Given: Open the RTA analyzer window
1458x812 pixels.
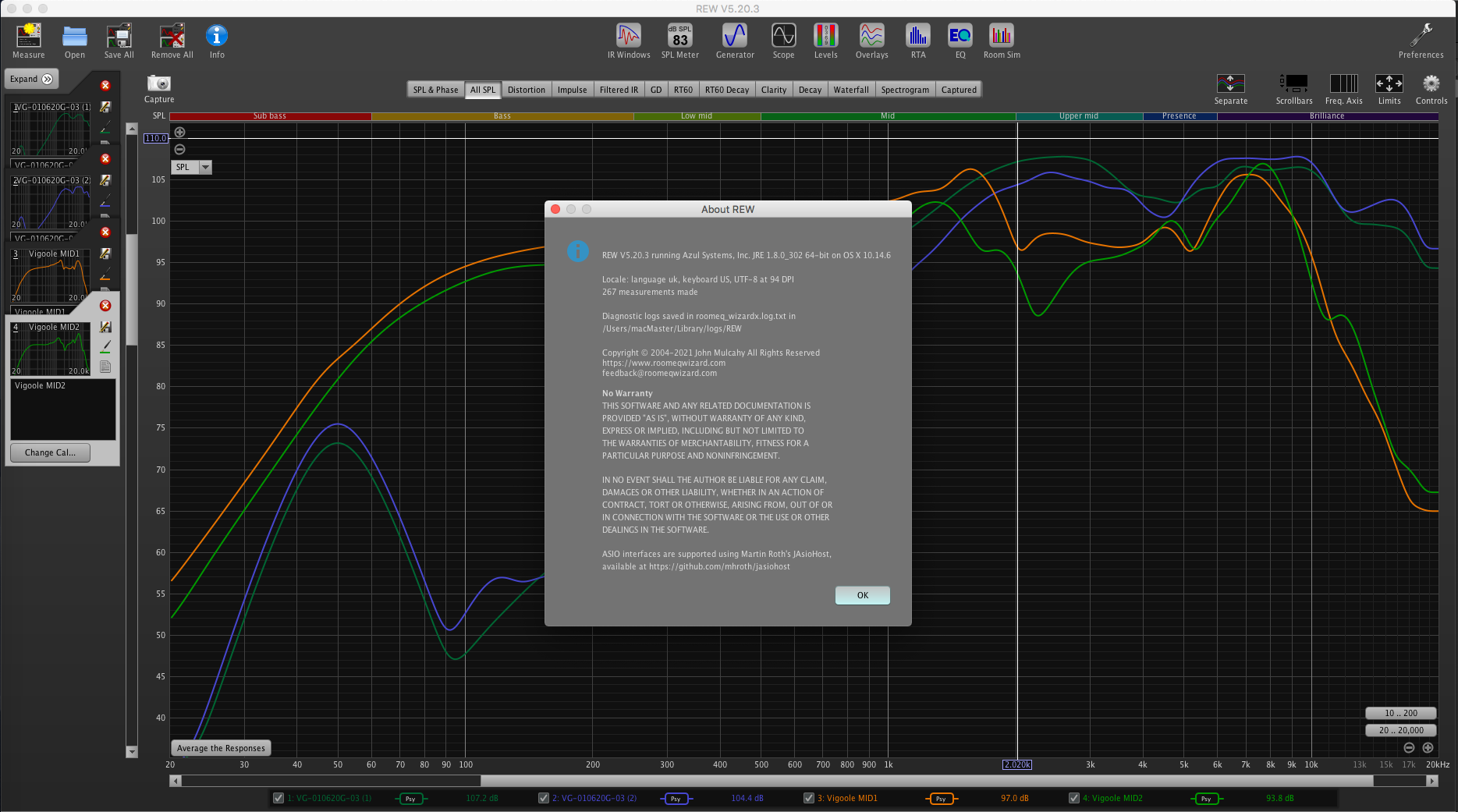Looking at the screenshot, I should tap(918, 37).
